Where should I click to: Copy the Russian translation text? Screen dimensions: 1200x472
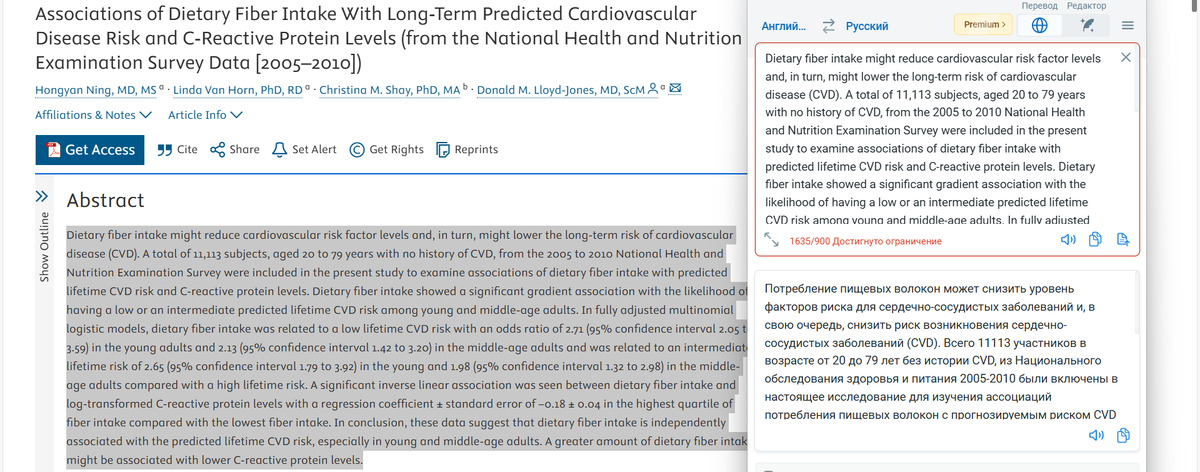point(1123,436)
